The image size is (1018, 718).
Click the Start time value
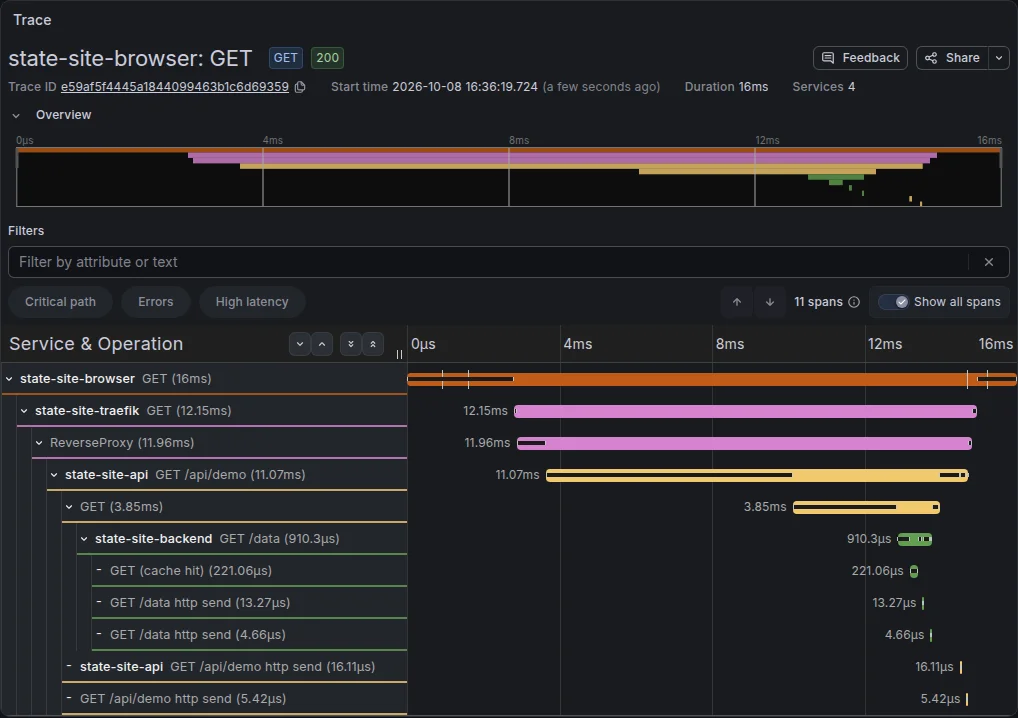point(465,87)
